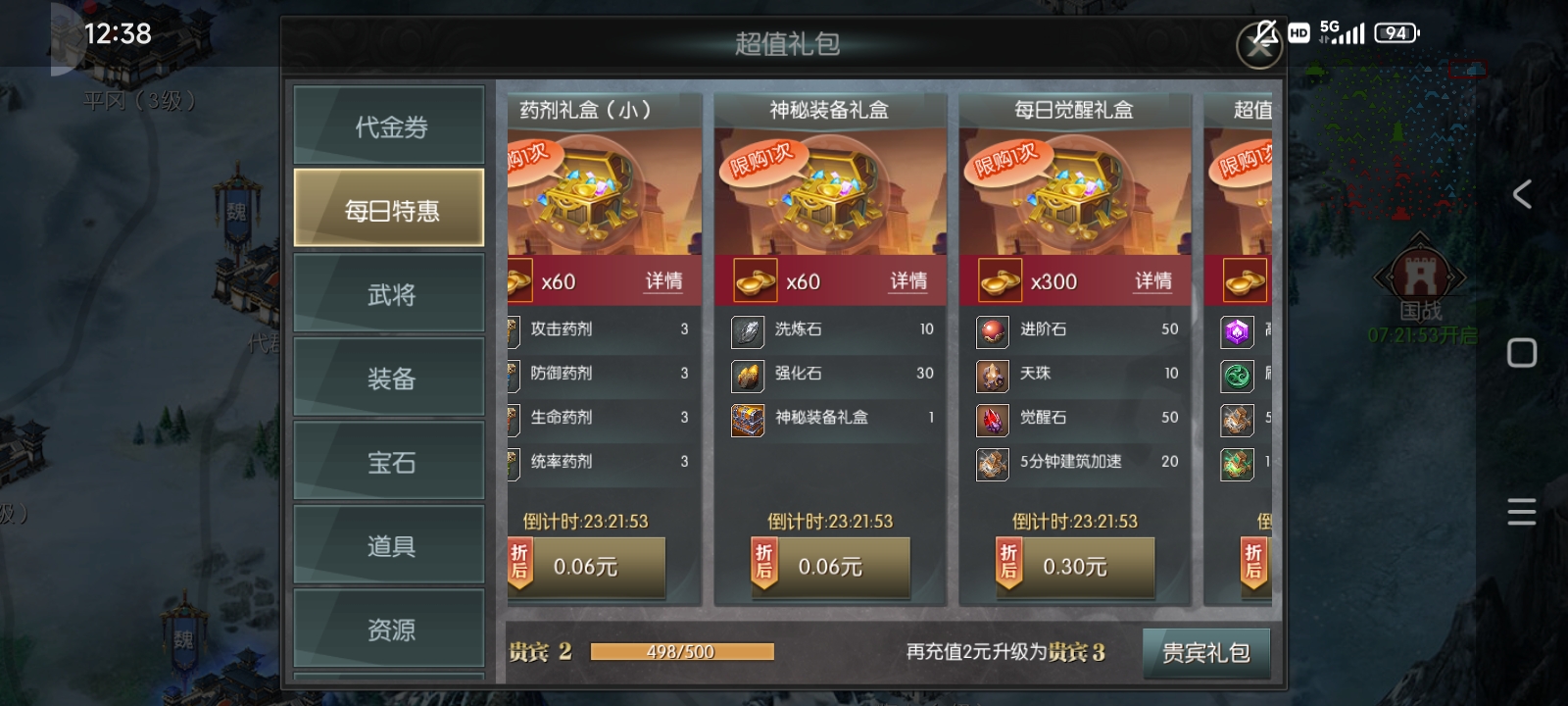The width and height of the screenshot is (1568, 706).
Task: Tap the 5分钟建筑加速 item icon
Action: coord(993,463)
